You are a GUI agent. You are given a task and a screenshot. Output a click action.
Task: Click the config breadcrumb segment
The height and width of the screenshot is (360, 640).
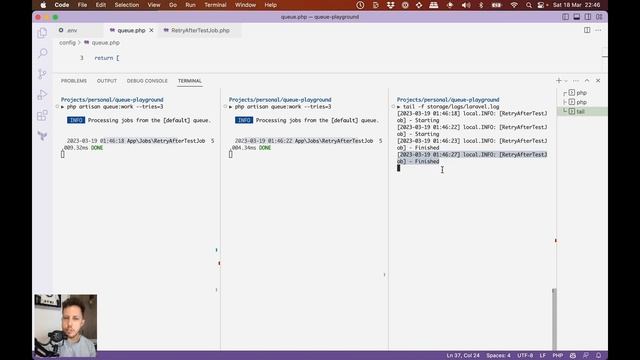point(67,42)
